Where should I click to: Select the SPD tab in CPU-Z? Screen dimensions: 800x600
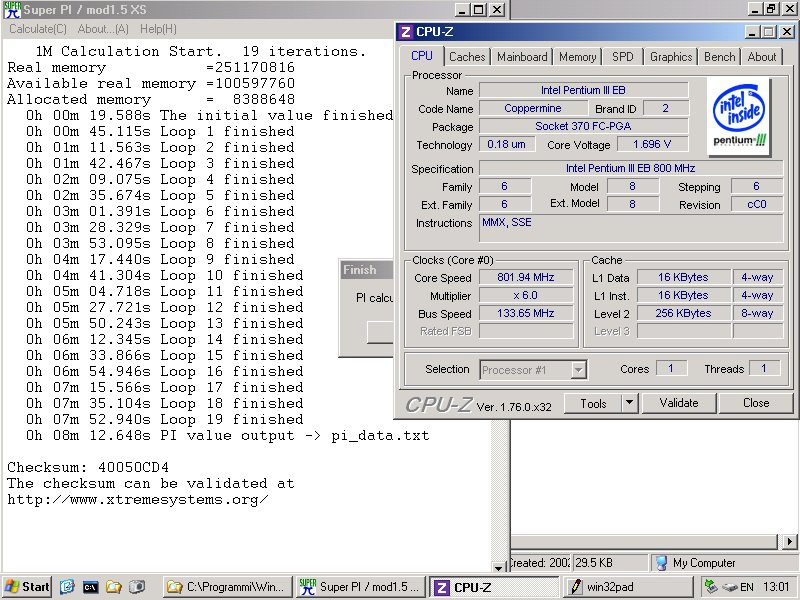point(622,57)
